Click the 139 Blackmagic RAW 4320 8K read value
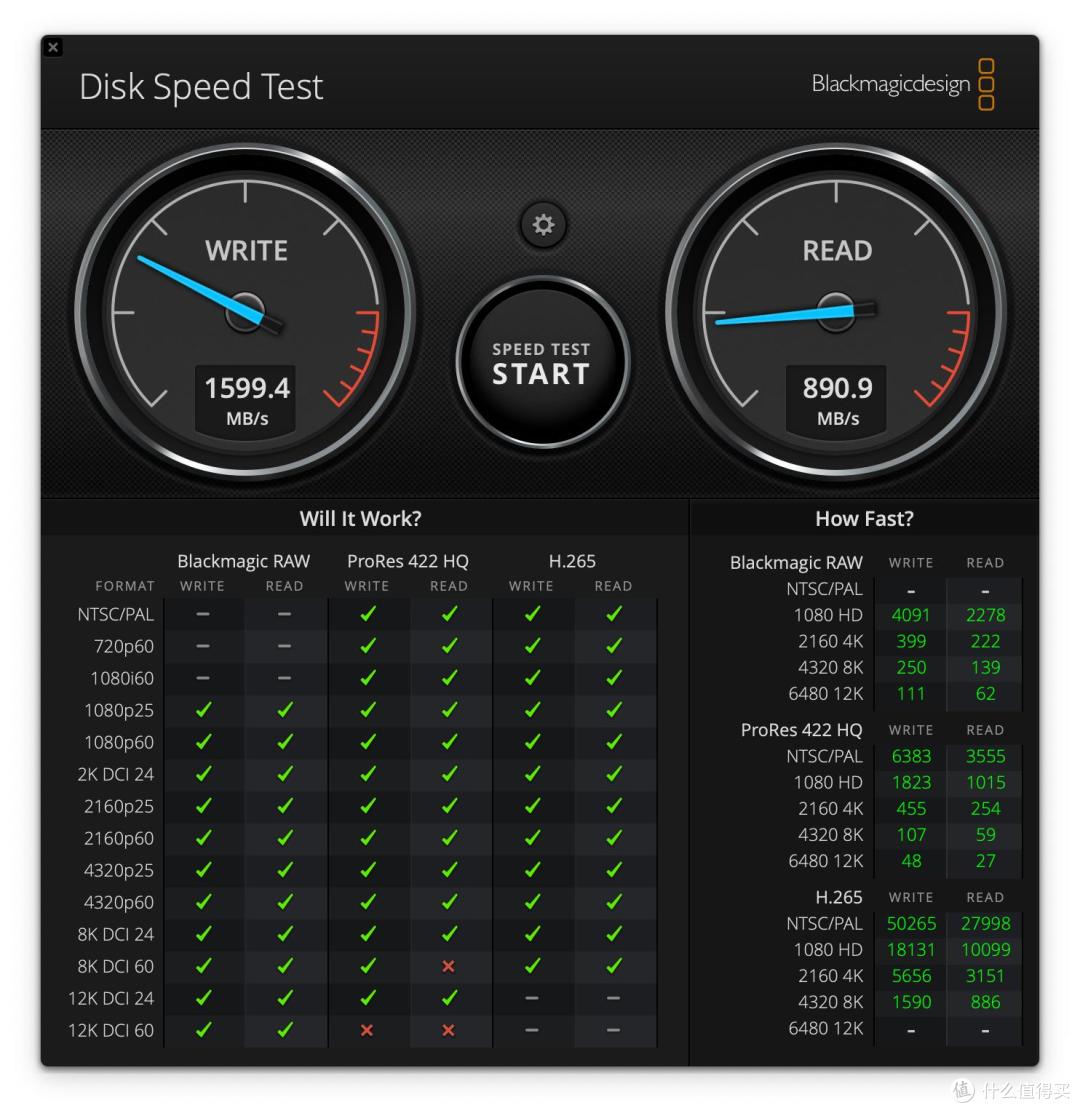Screen dimensions: 1080x1113 point(985,667)
